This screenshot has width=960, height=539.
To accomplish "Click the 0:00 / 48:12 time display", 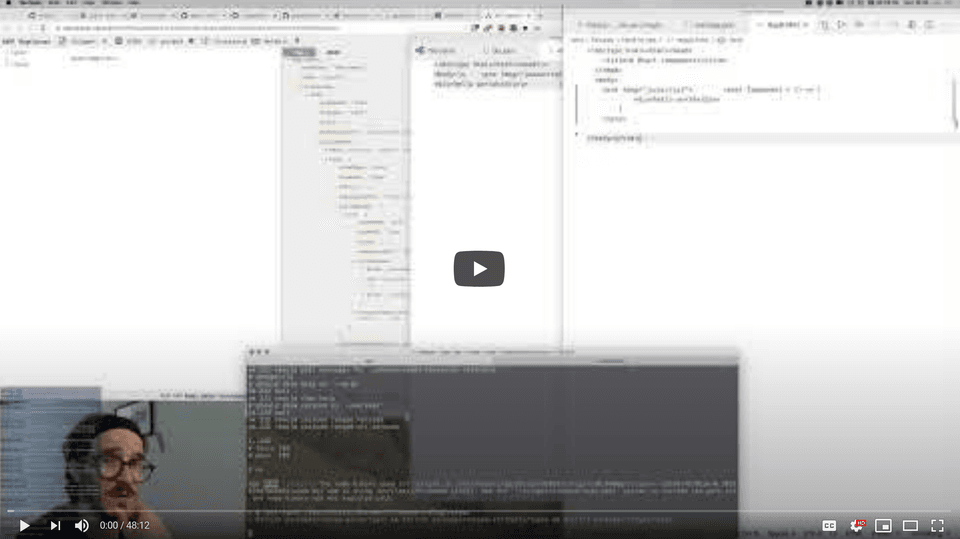I will (124, 526).
